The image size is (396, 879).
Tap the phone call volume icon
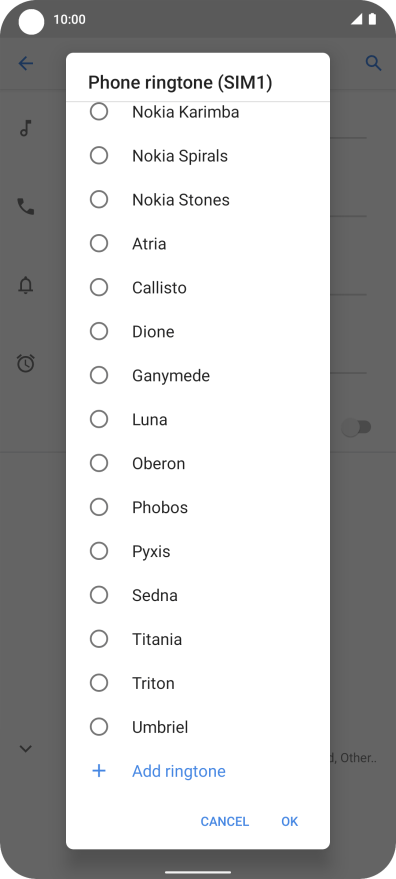coord(26,207)
